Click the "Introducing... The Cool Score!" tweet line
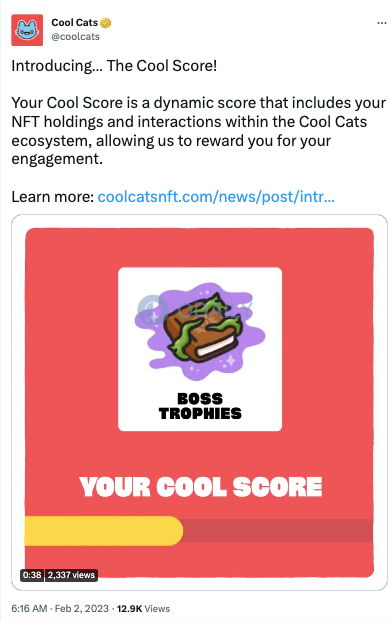Image resolution: width=391 pixels, height=621 pixels. point(114,66)
